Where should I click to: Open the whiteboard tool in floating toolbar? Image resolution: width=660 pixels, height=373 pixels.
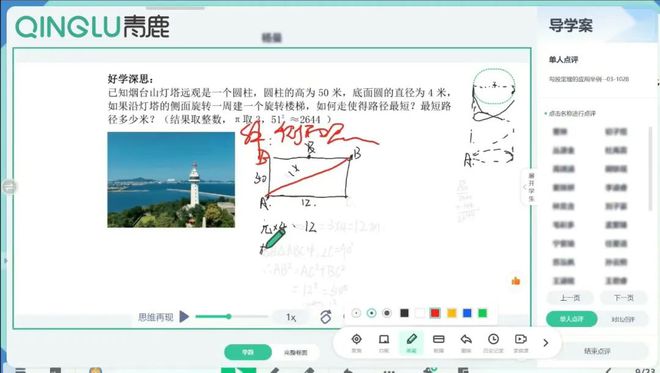click(x=384, y=342)
